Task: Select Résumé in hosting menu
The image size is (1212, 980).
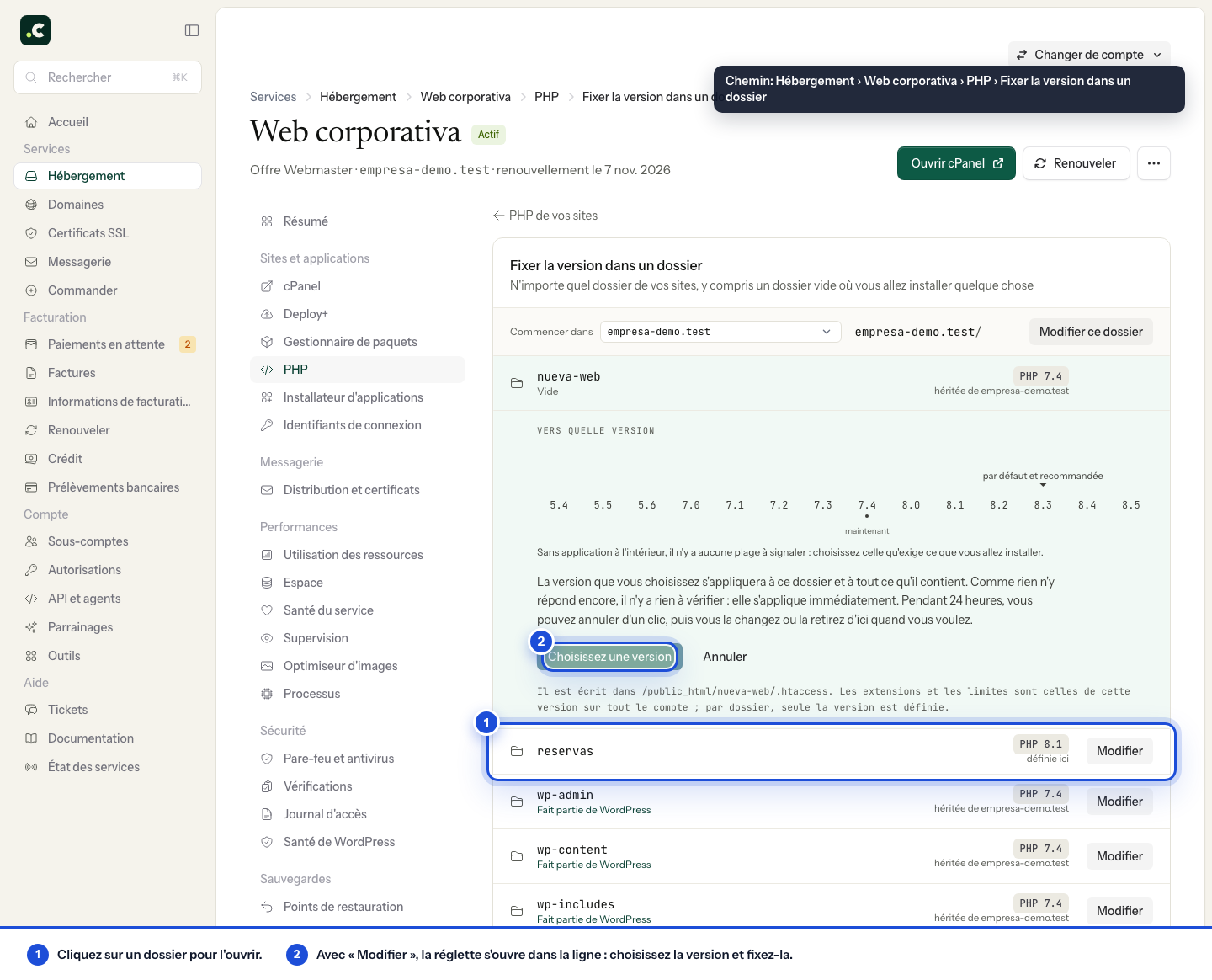Action: pyautogui.click(x=358, y=221)
